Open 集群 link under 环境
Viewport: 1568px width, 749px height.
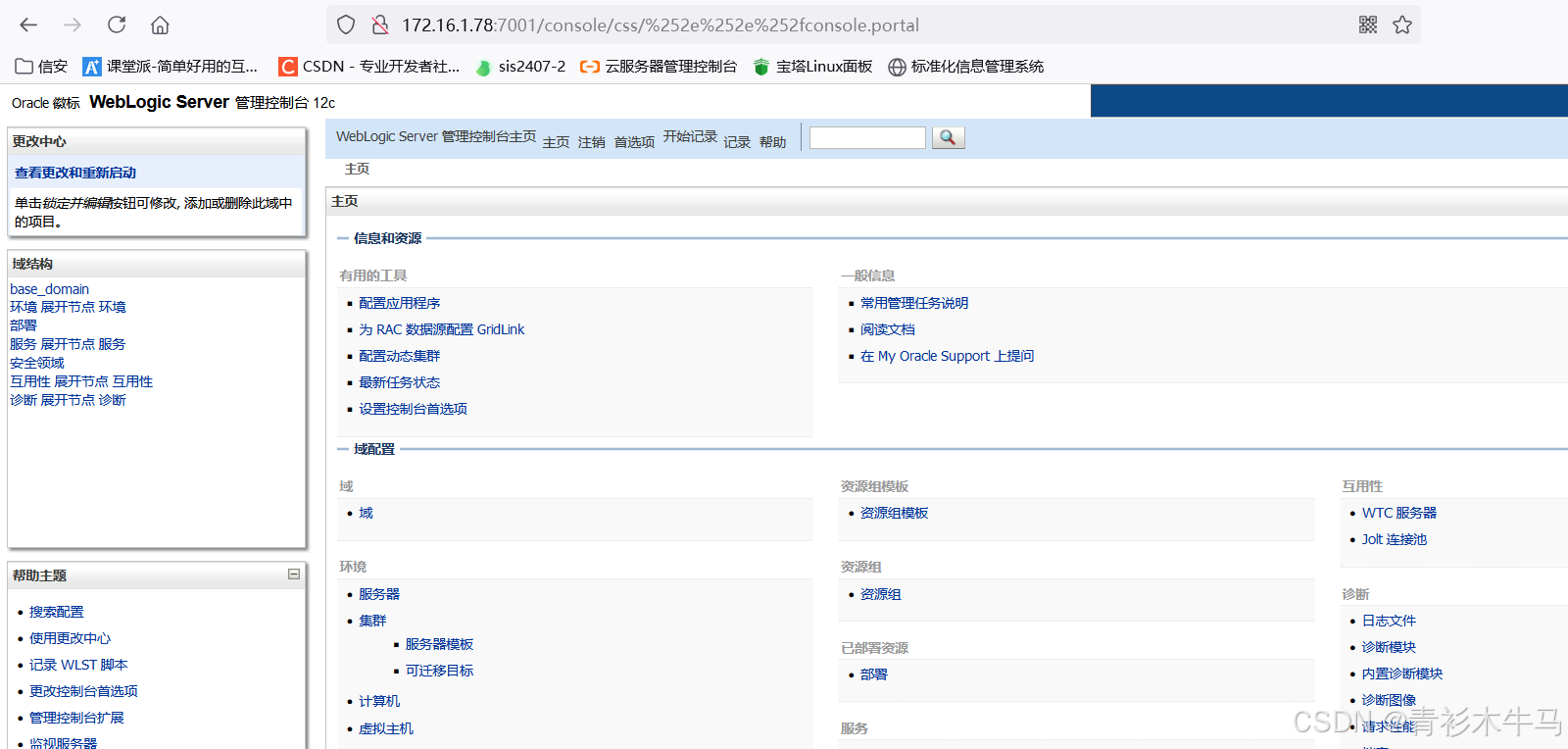click(x=372, y=621)
